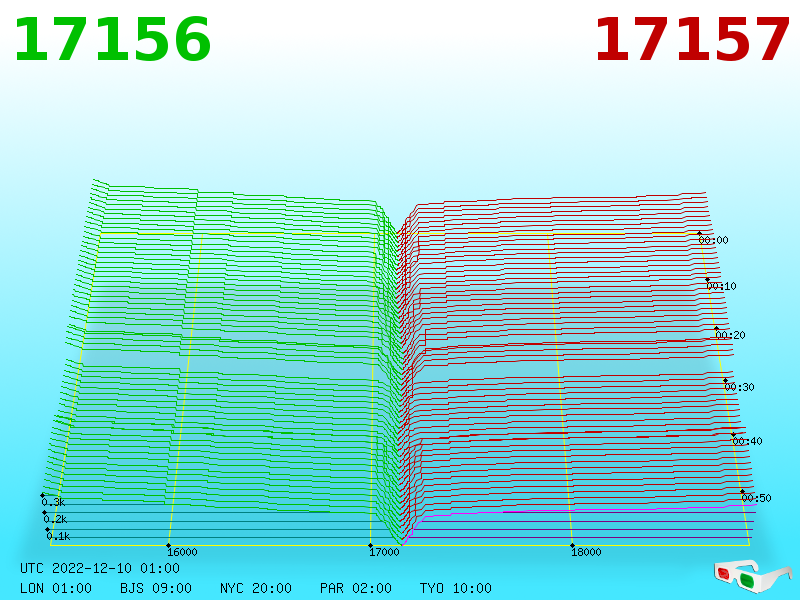Click the 00:00 time axis marker
This screenshot has width=800, height=600.
pyautogui.click(x=713, y=240)
